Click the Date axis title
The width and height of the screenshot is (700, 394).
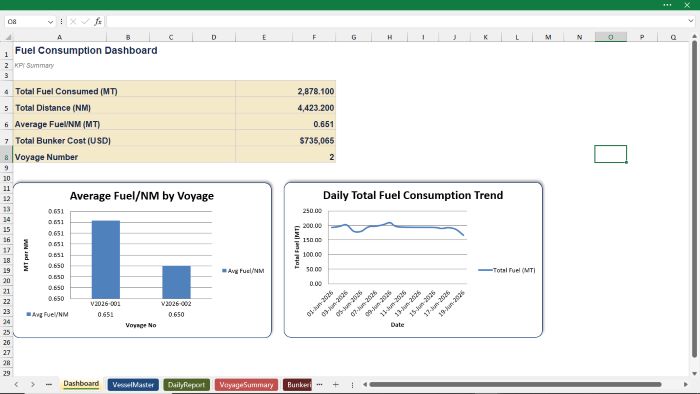[x=397, y=324]
